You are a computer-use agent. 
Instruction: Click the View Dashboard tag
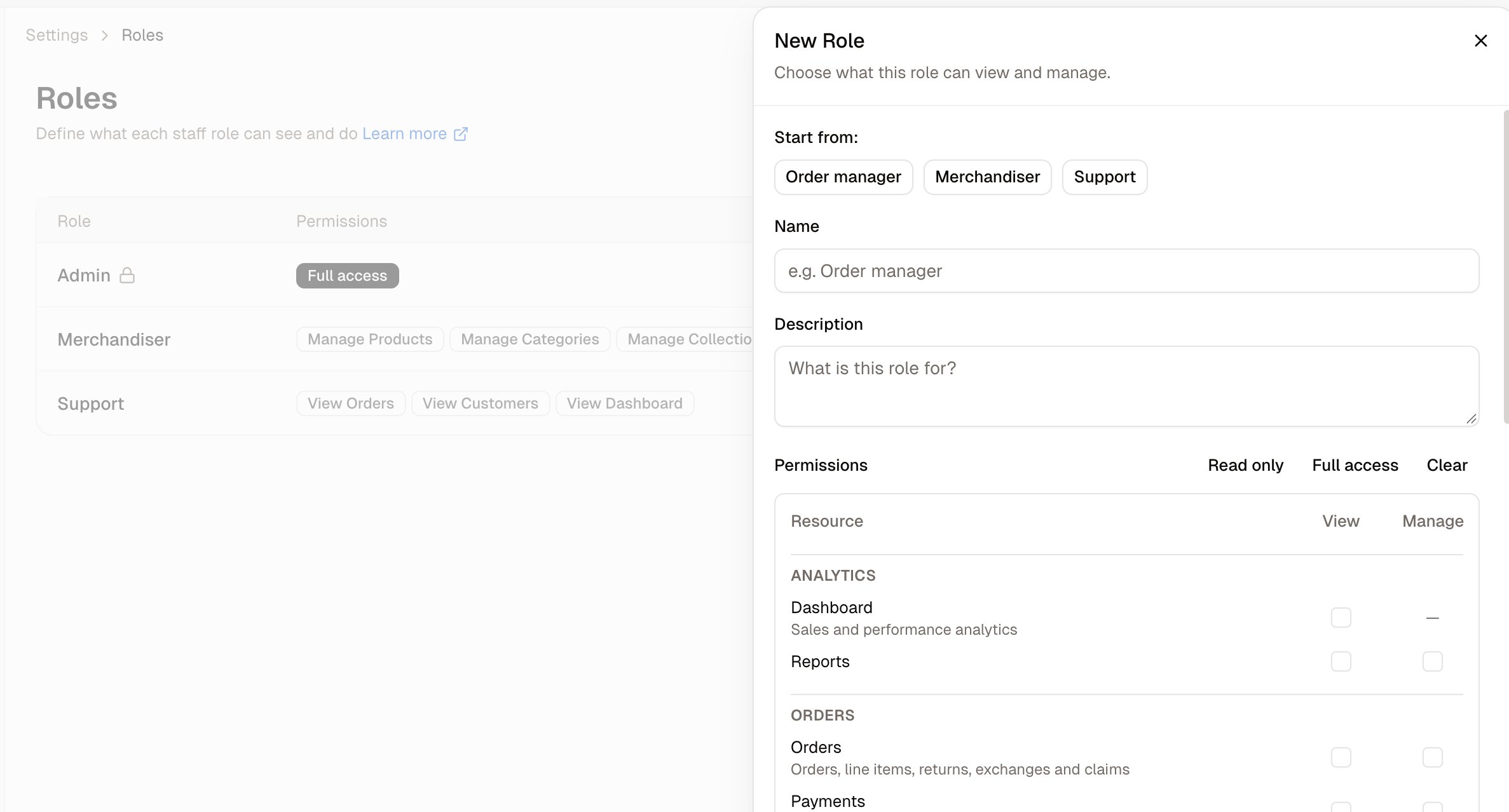pyautogui.click(x=625, y=403)
